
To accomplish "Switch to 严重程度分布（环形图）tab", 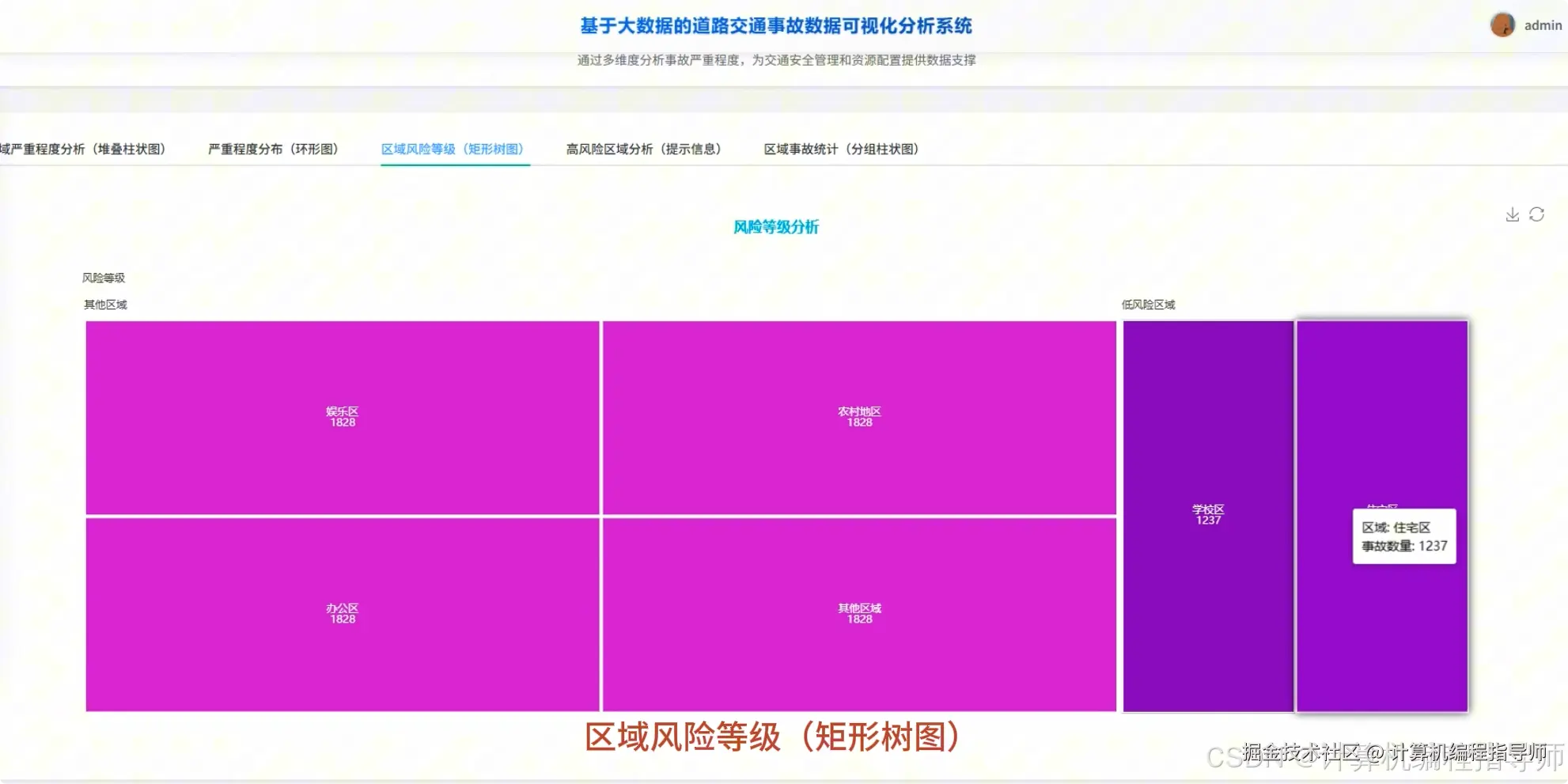I will [273, 149].
